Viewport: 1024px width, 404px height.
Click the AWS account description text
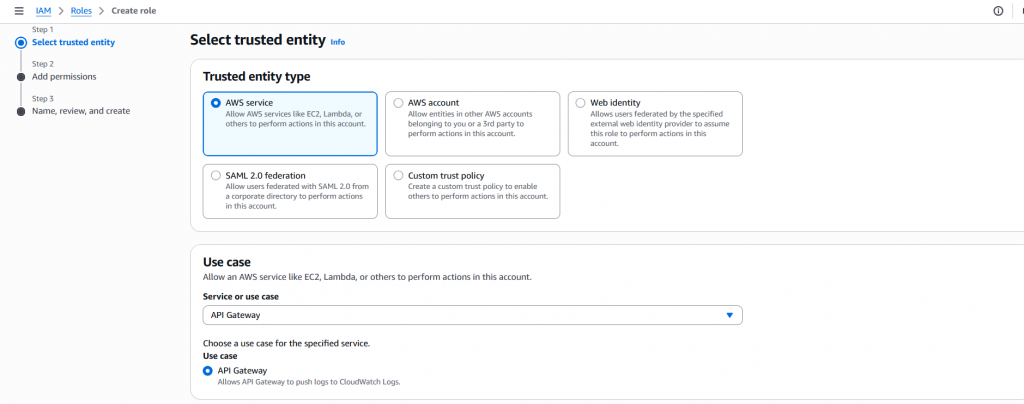click(x=470, y=123)
